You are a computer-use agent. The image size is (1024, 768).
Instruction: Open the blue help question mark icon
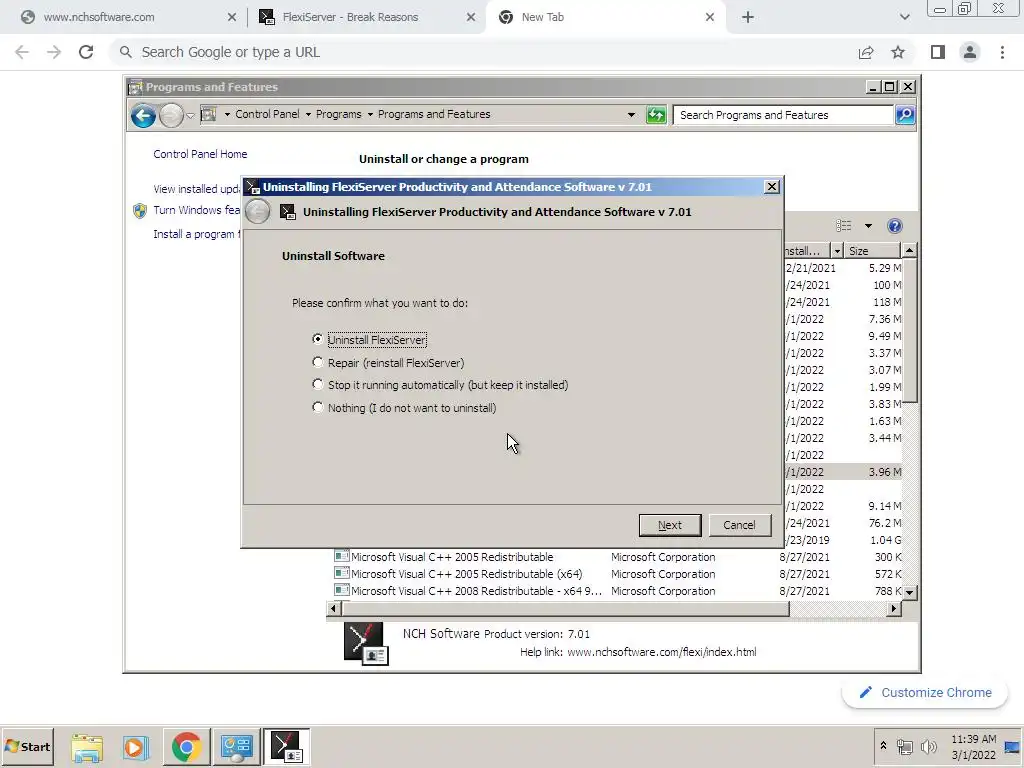click(895, 226)
